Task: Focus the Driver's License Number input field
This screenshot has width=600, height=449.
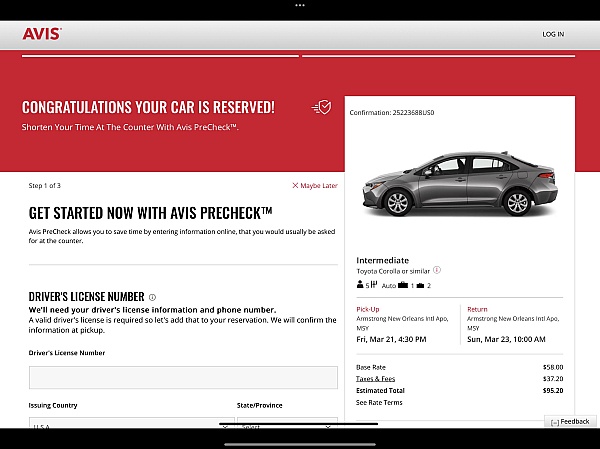Action: (183, 377)
